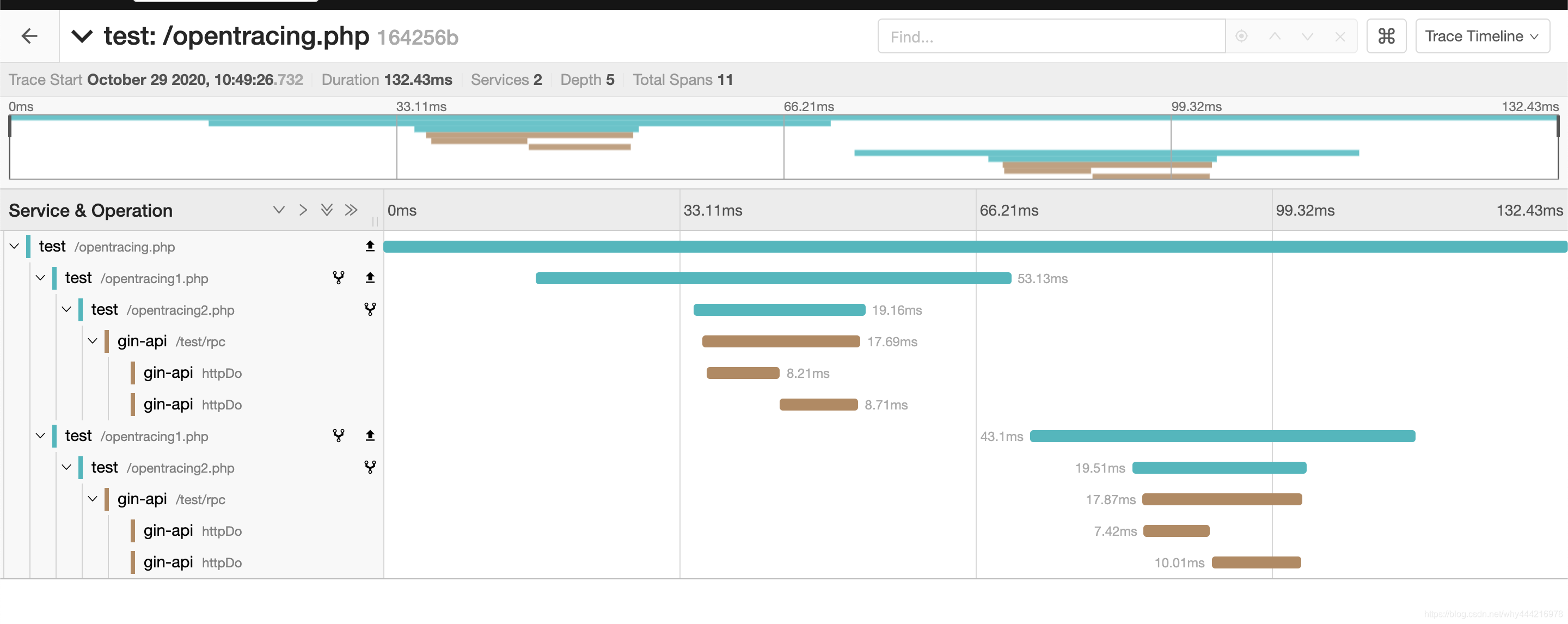This screenshot has width=1568, height=624.
Task: Click the back arrow icon
Action: point(29,36)
